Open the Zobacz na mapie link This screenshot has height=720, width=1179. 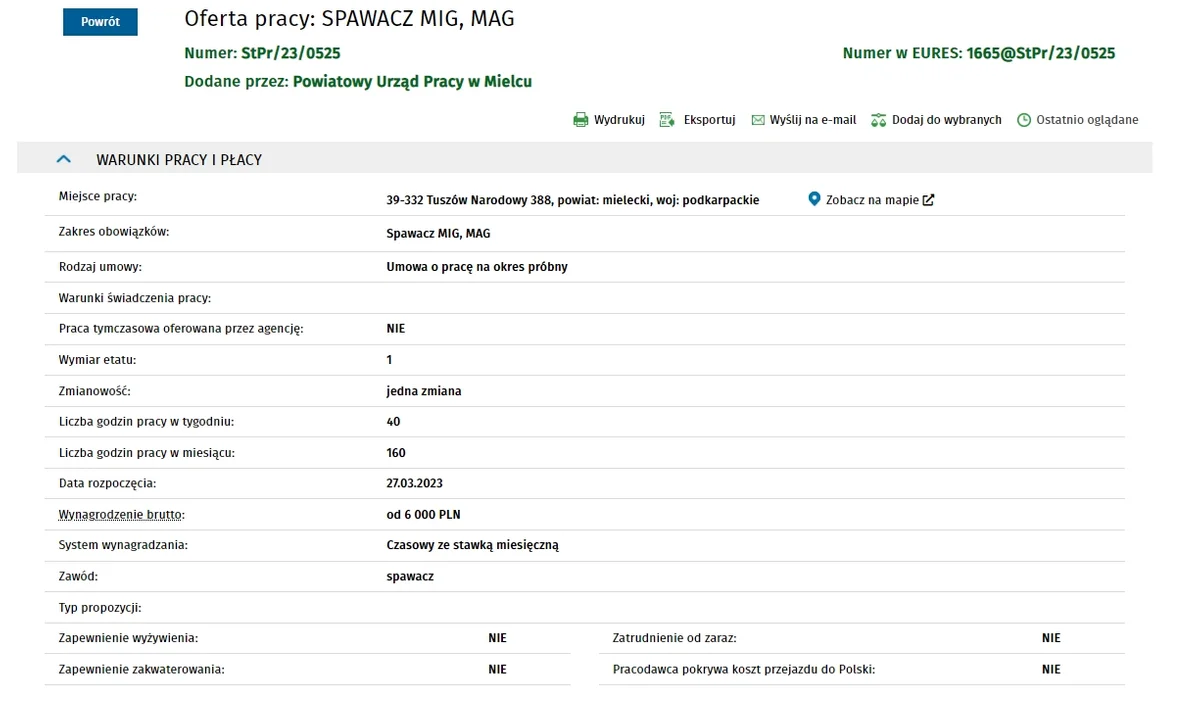(x=872, y=200)
